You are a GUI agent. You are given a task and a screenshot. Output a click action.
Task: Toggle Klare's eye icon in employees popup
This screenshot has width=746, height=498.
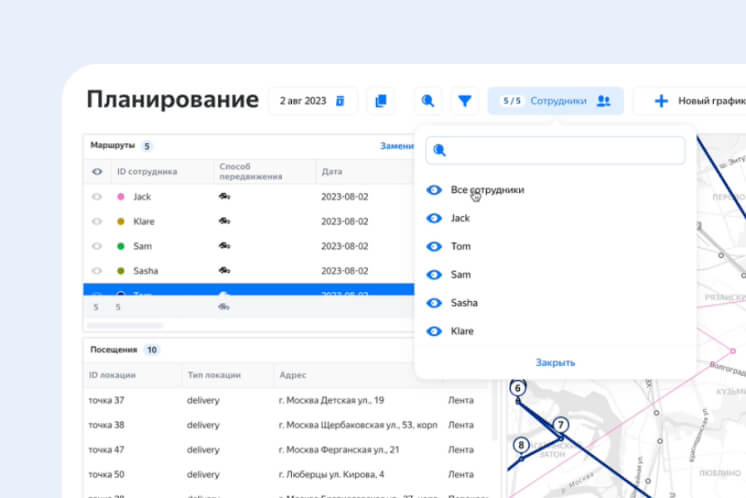click(434, 331)
